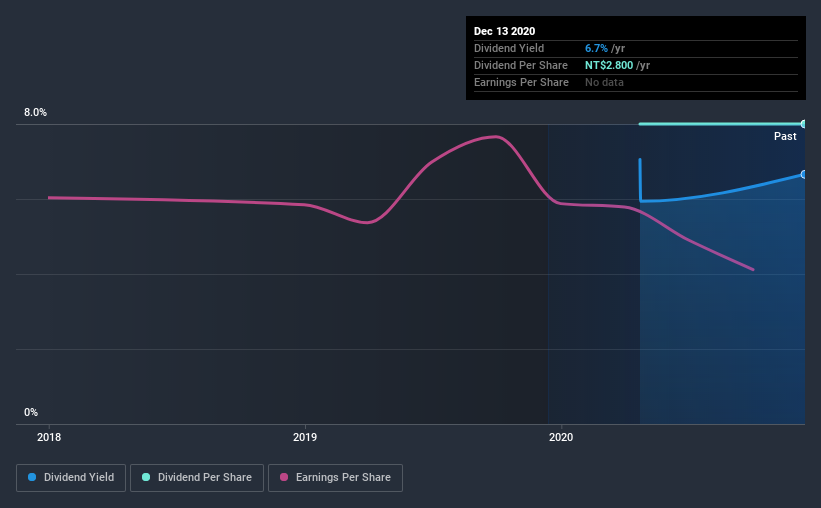Toggle the Dividend Per Share legend button
Image resolution: width=821 pixels, height=508 pixels.
pos(197,478)
